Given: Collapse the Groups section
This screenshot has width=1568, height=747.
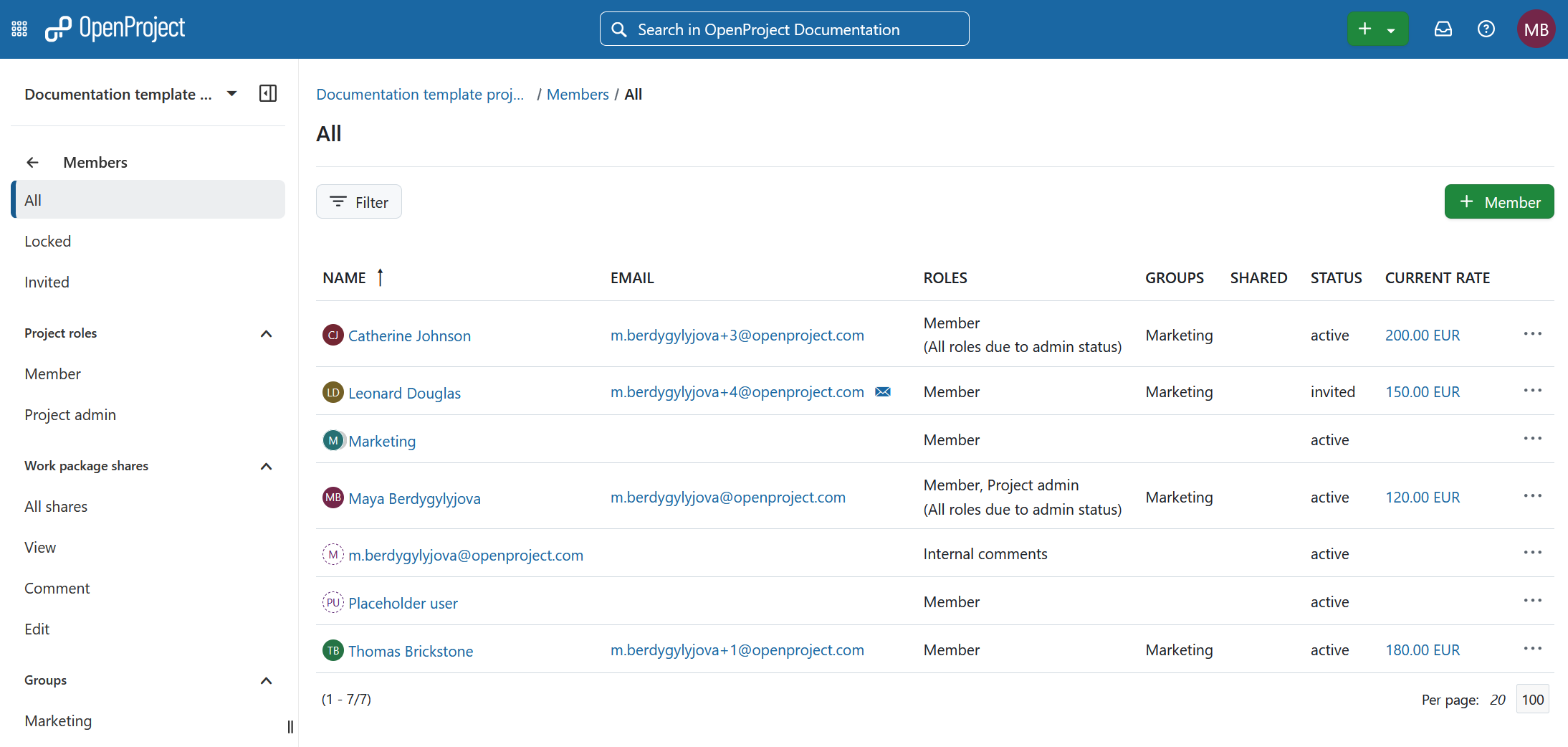Looking at the screenshot, I should [x=266, y=681].
